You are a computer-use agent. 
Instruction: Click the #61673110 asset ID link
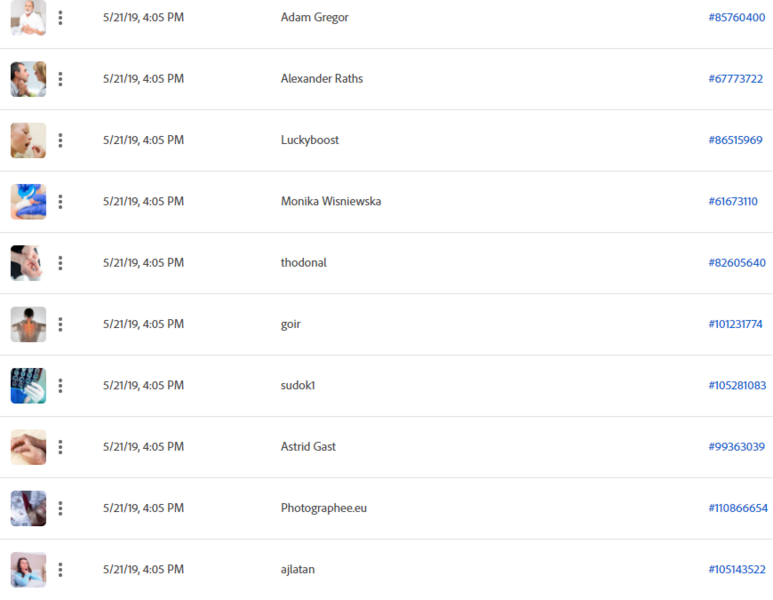tap(733, 201)
